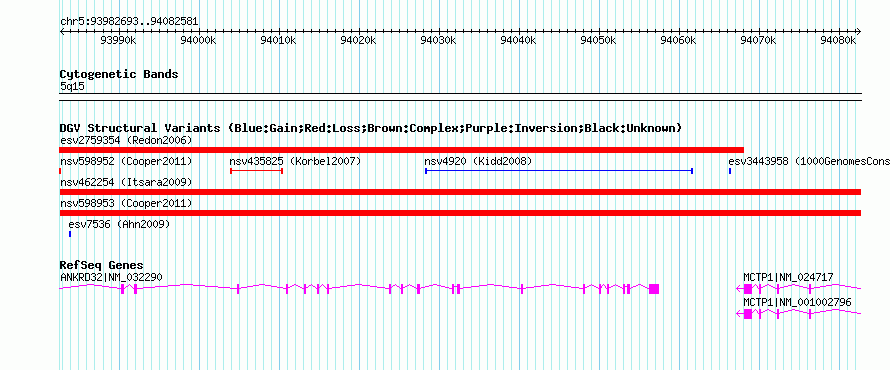890x370 pixels.
Task: Click the nsv4920 Kidd2008 blue gain segment
Action: (x=559, y=170)
